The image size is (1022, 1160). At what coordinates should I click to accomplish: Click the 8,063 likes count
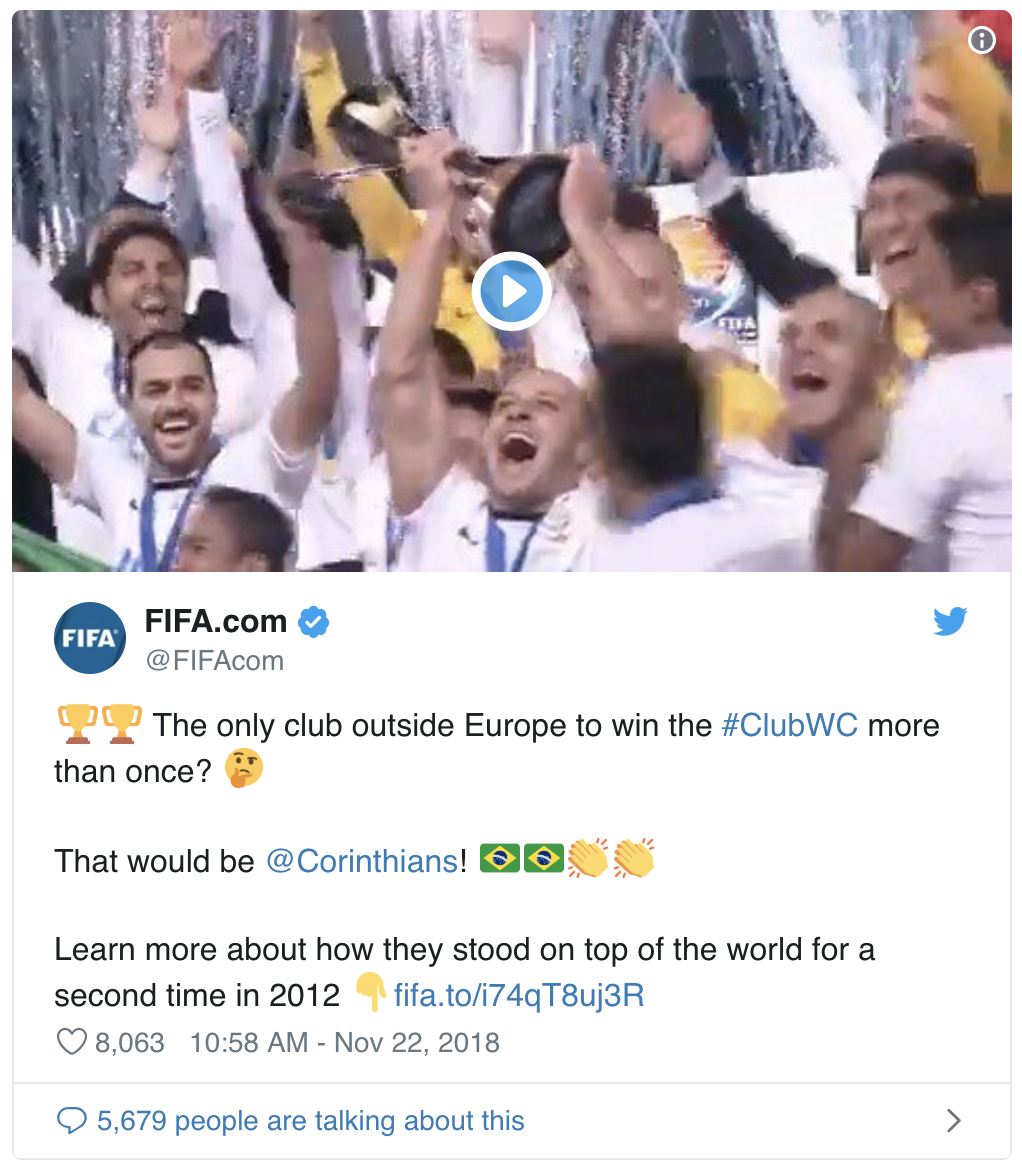(130, 1043)
